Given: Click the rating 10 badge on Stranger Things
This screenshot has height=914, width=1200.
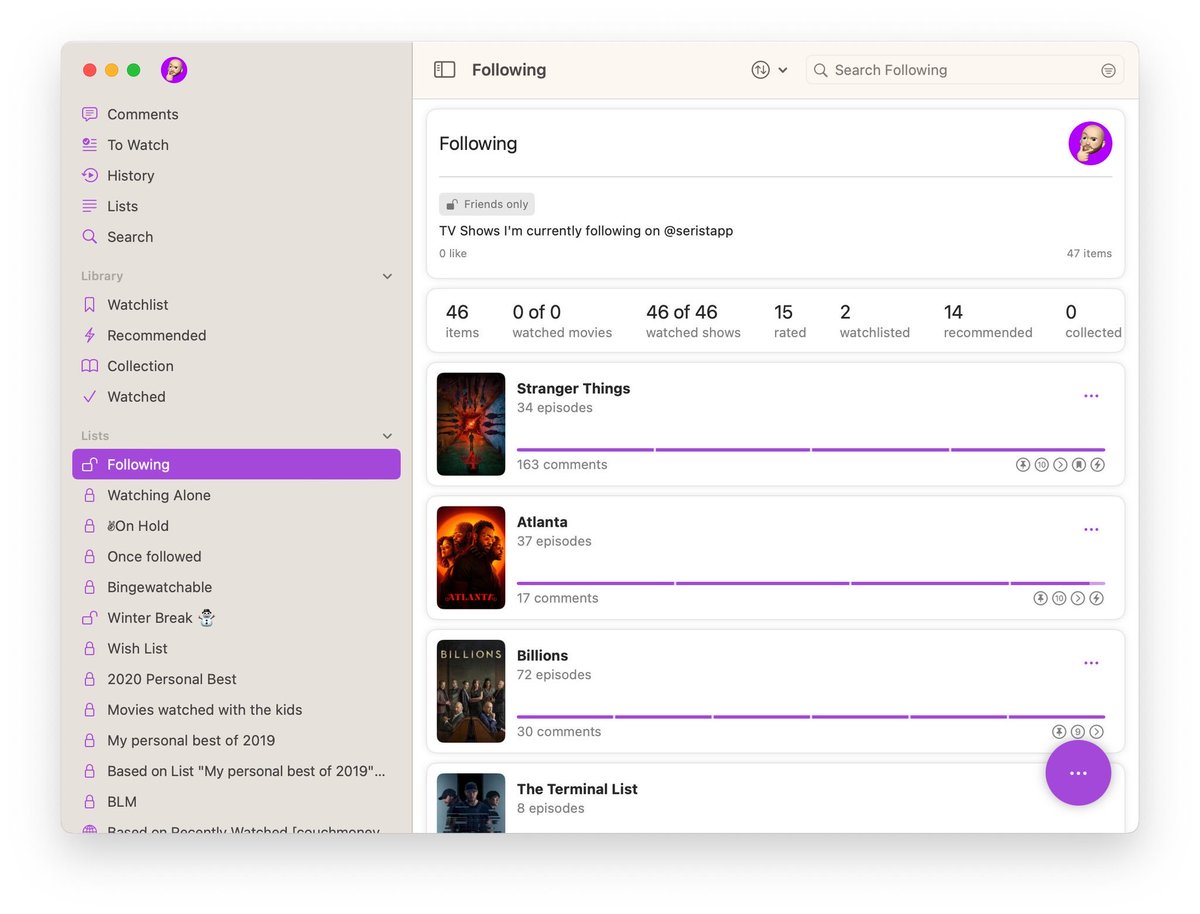Looking at the screenshot, I should (x=1042, y=465).
